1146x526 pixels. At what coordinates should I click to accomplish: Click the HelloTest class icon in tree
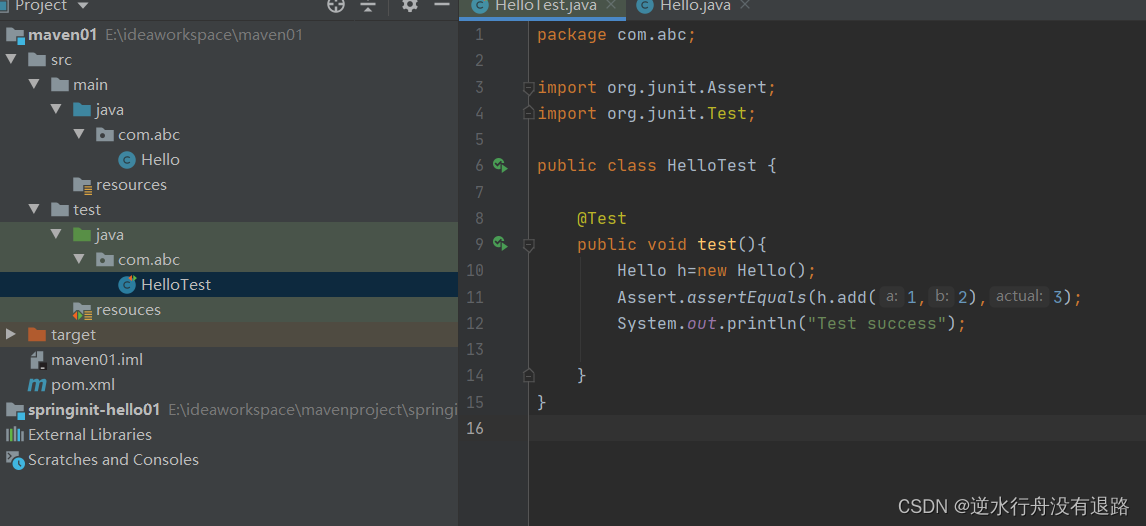(127, 284)
